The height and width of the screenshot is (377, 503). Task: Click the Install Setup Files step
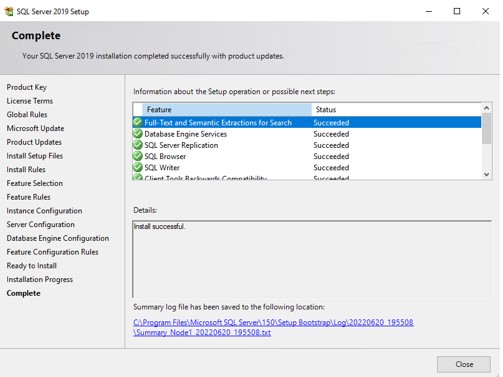tap(35, 156)
